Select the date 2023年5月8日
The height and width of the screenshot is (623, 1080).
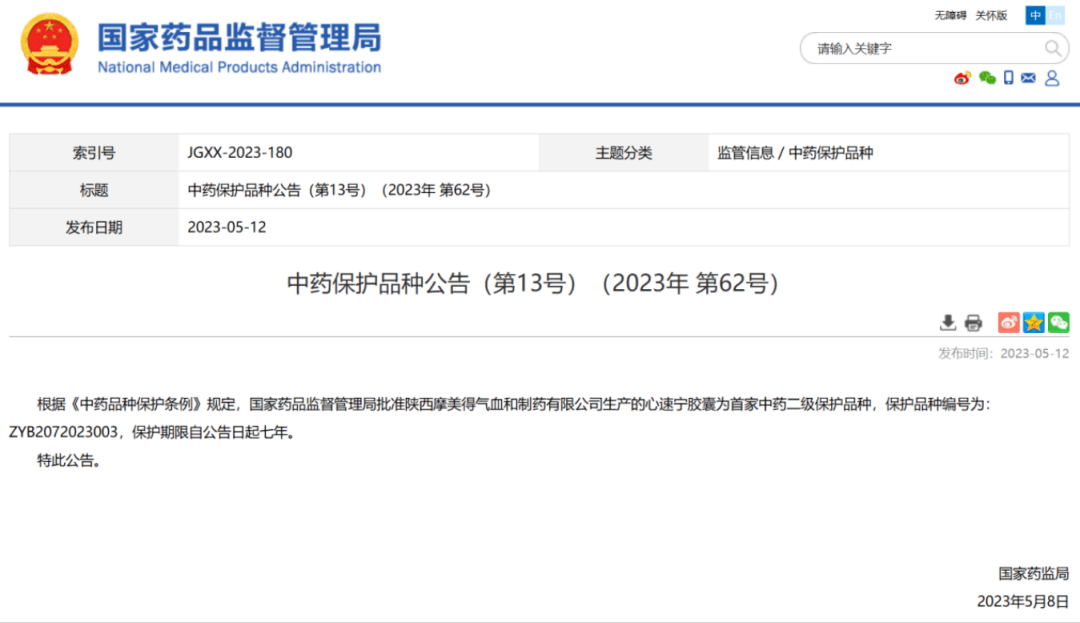coord(1023,601)
